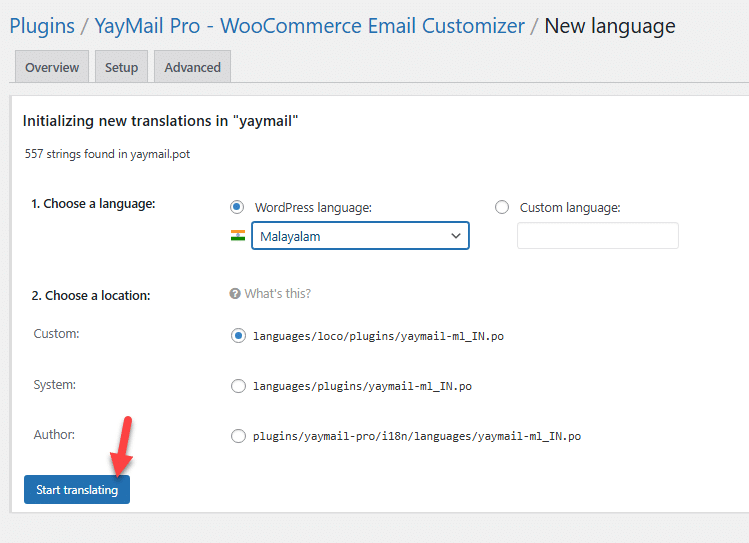The height and width of the screenshot is (543, 749).
Task: Click the 'Custom:' row label
Action: point(56,333)
